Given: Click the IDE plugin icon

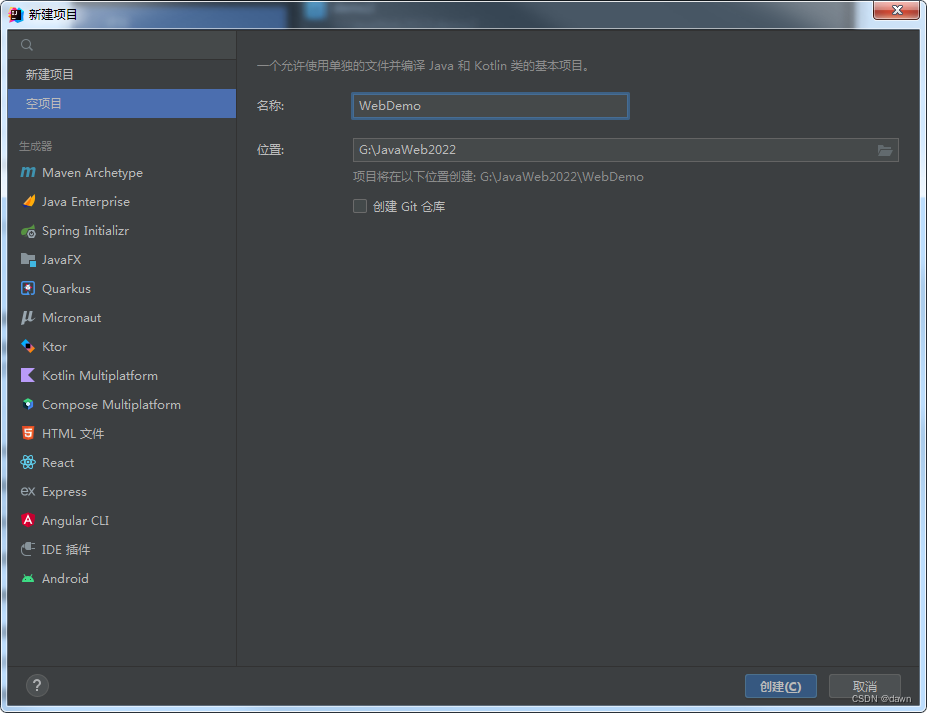Looking at the screenshot, I should (x=28, y=549).
